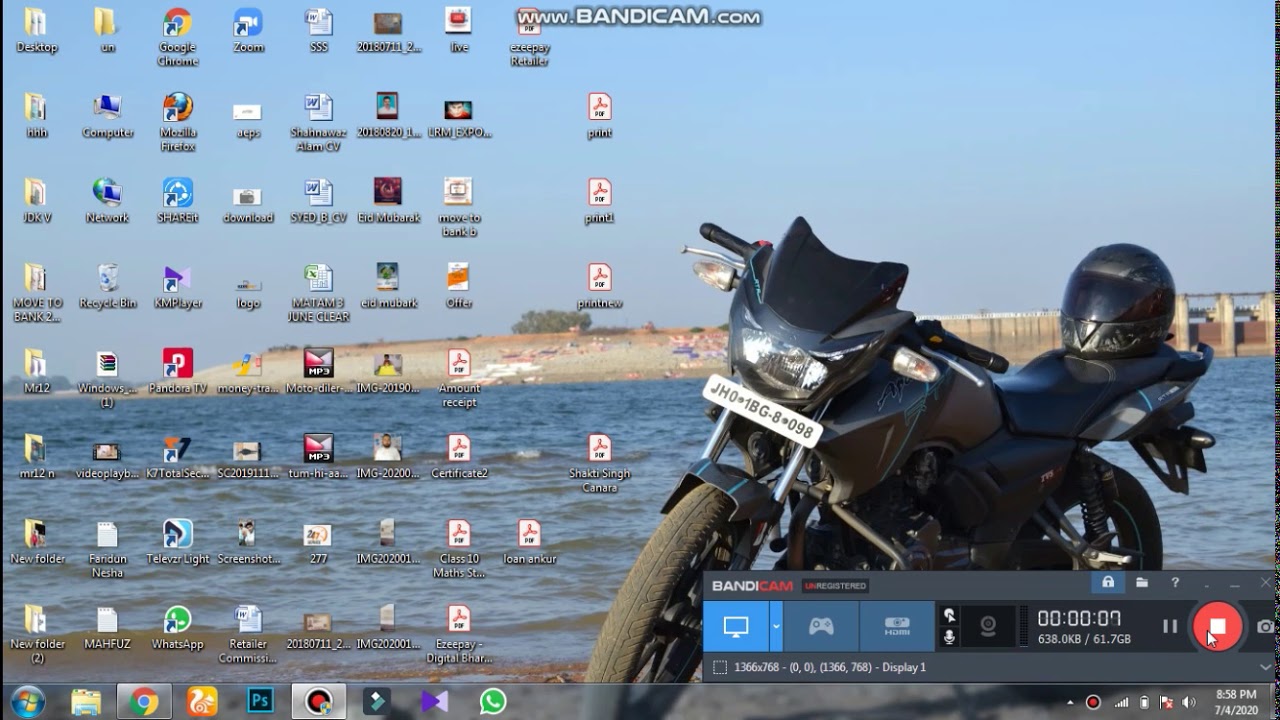Select SHAREit desktop shortcut
Viewport: 1280px width, 720px height.
(x=177, y=201)
